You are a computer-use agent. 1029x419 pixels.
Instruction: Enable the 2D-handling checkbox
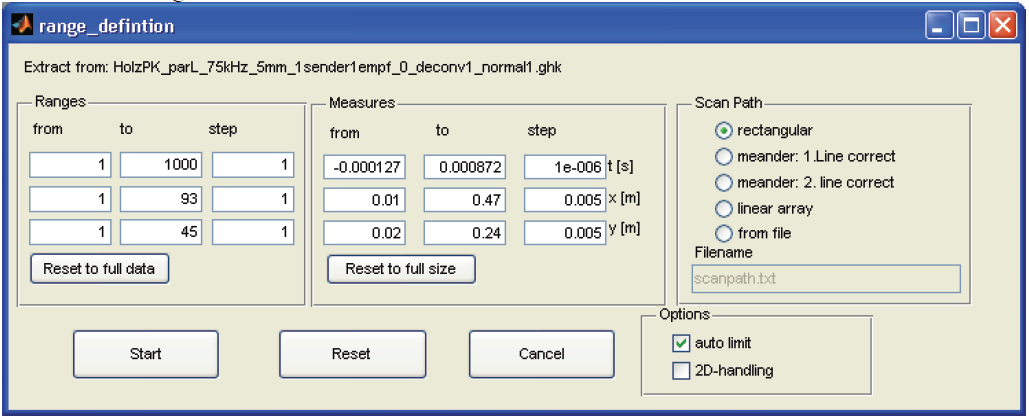tap(681, 371)
